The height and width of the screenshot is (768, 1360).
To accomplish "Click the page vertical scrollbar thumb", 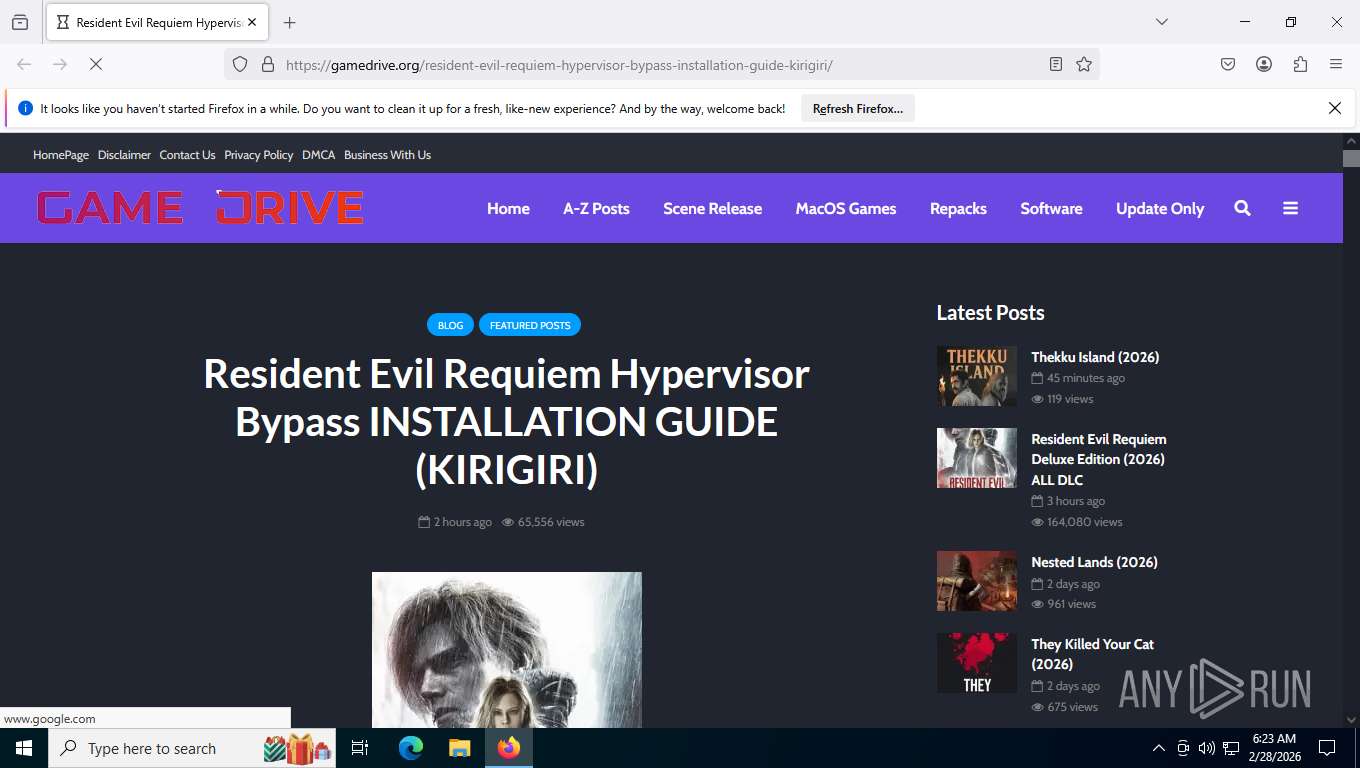I will (x=1351, y=158).
